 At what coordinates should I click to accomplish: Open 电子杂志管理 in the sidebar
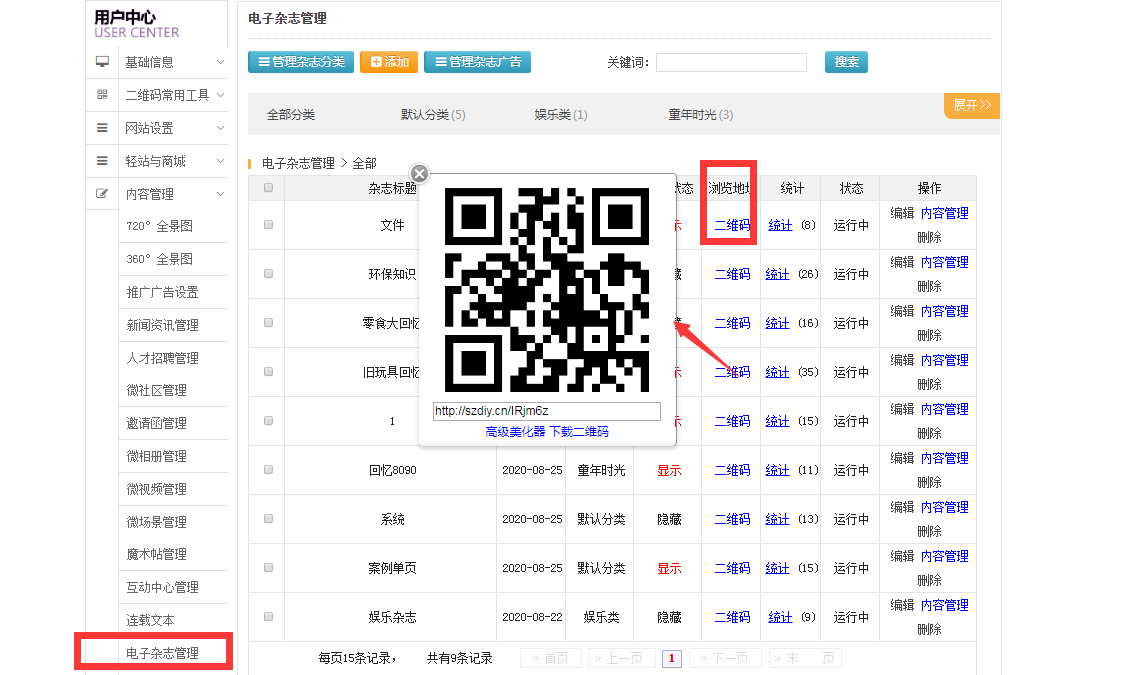pyautogui.click(x=163, y=653)
